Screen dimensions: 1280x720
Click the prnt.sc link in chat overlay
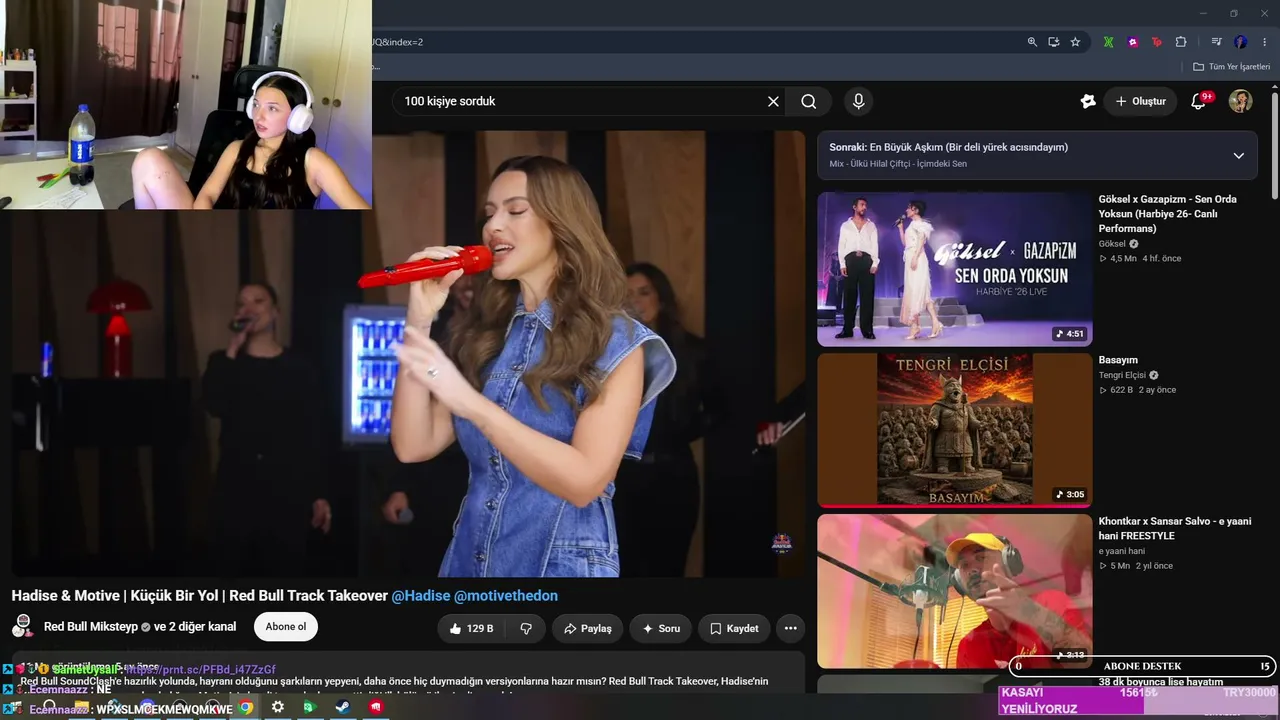199,669
